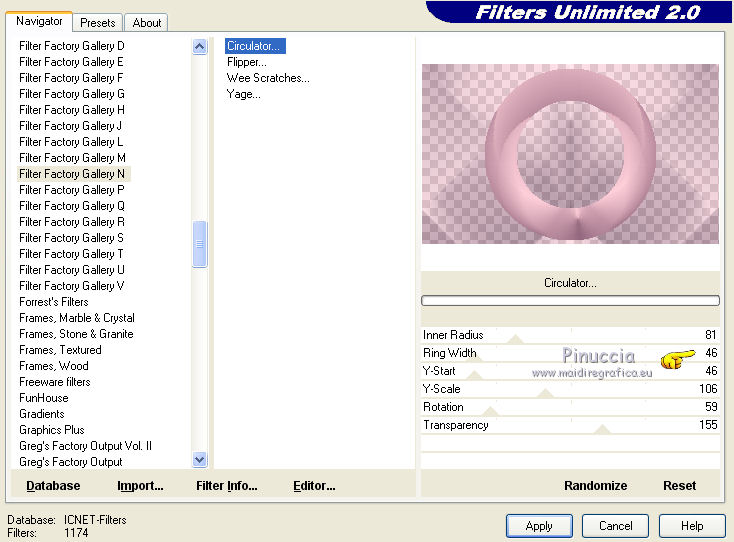Select Gradients category

point(42,414)
